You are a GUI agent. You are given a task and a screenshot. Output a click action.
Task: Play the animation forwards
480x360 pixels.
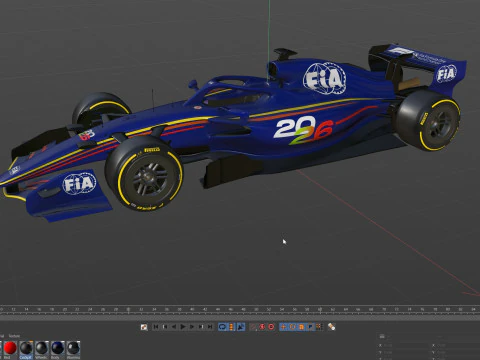(183, 327)
